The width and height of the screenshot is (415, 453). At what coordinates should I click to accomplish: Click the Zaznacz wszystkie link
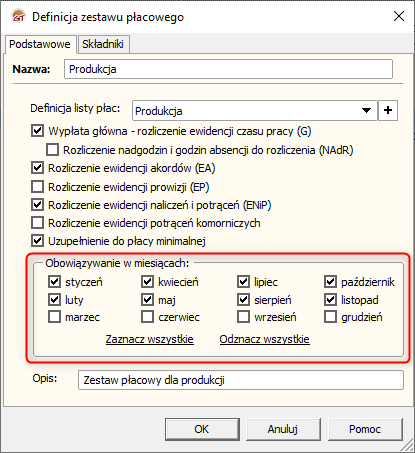150,339
